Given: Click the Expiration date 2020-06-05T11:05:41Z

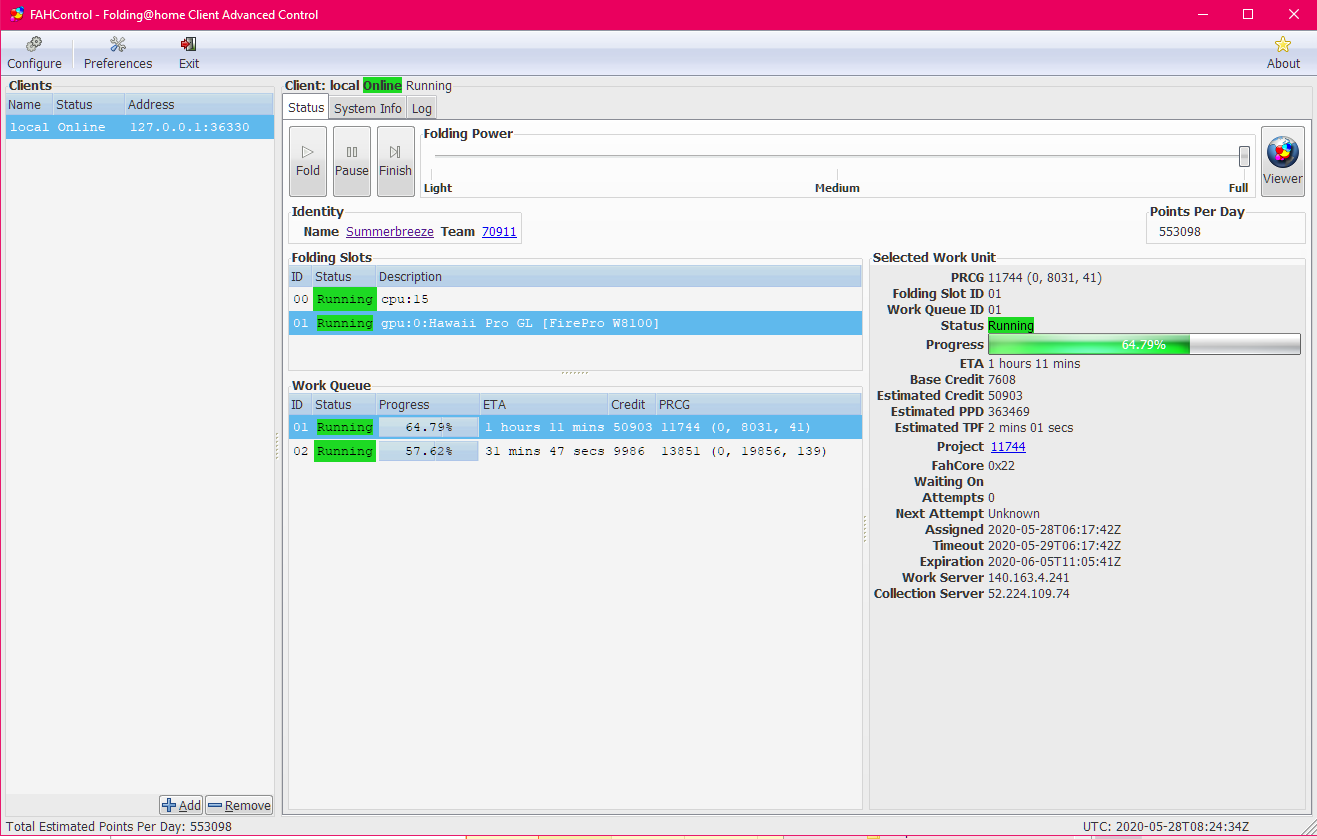Looking at the screenshot, I should tap(1054, 562).
